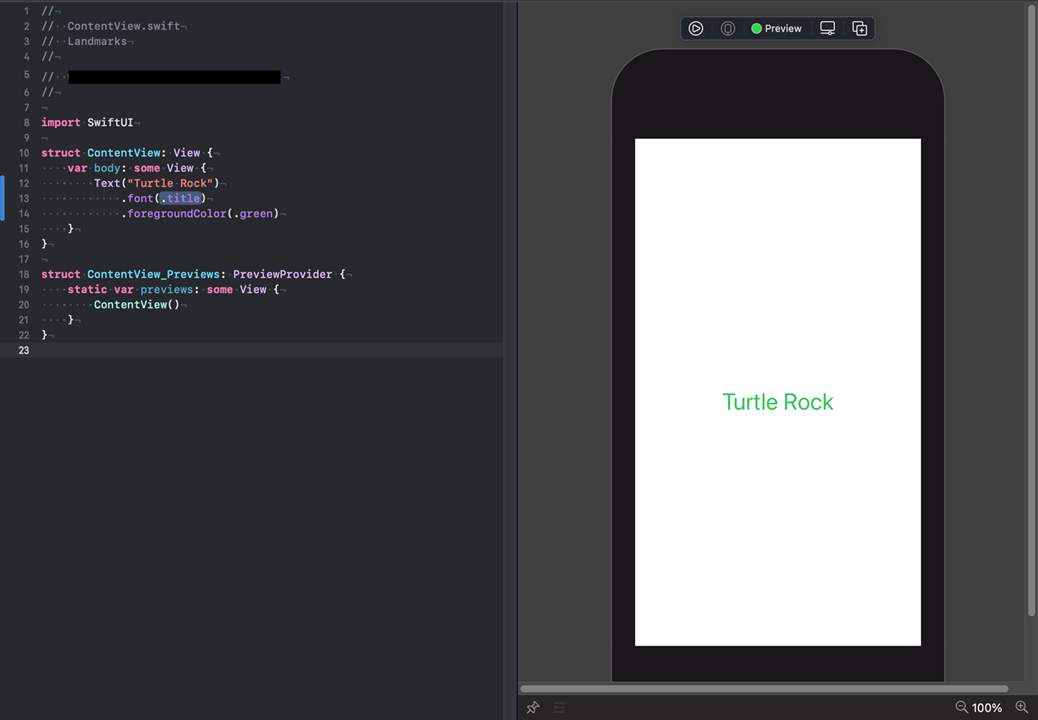Click the 100% zoom level

tap(986, 708)
